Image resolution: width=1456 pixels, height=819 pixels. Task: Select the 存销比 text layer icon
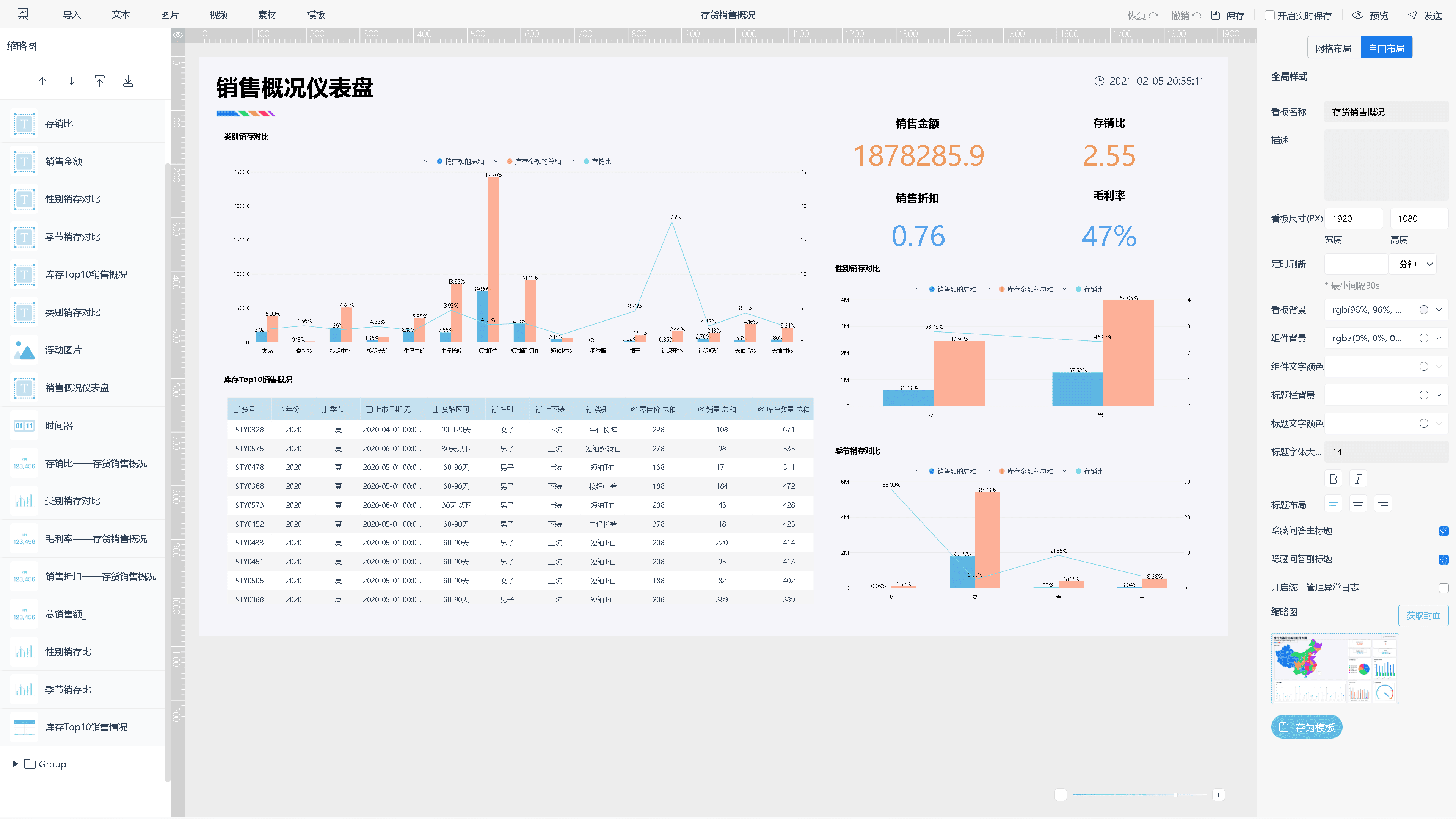tap(24, 123)
